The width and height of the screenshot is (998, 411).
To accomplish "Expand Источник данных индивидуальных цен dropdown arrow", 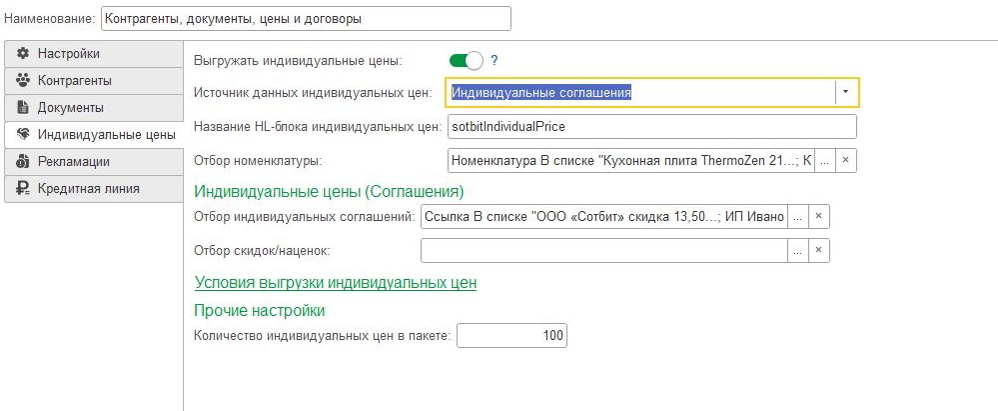I will coord(845,92).
